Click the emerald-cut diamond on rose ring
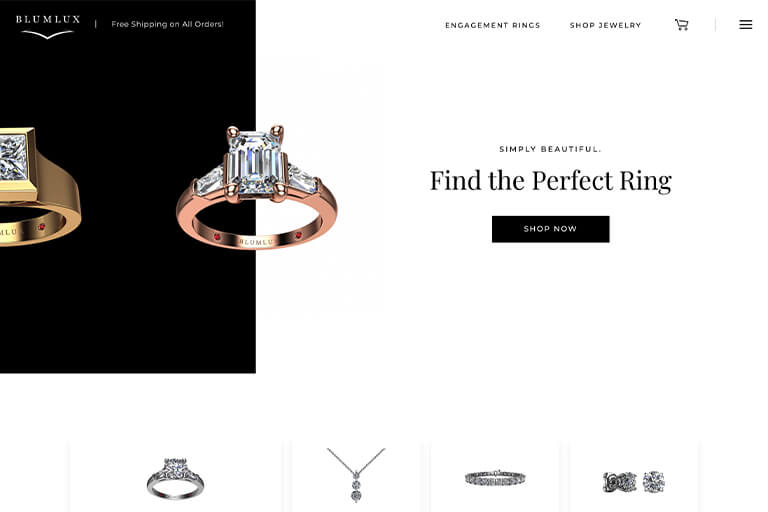 click(x=255, y=163)
